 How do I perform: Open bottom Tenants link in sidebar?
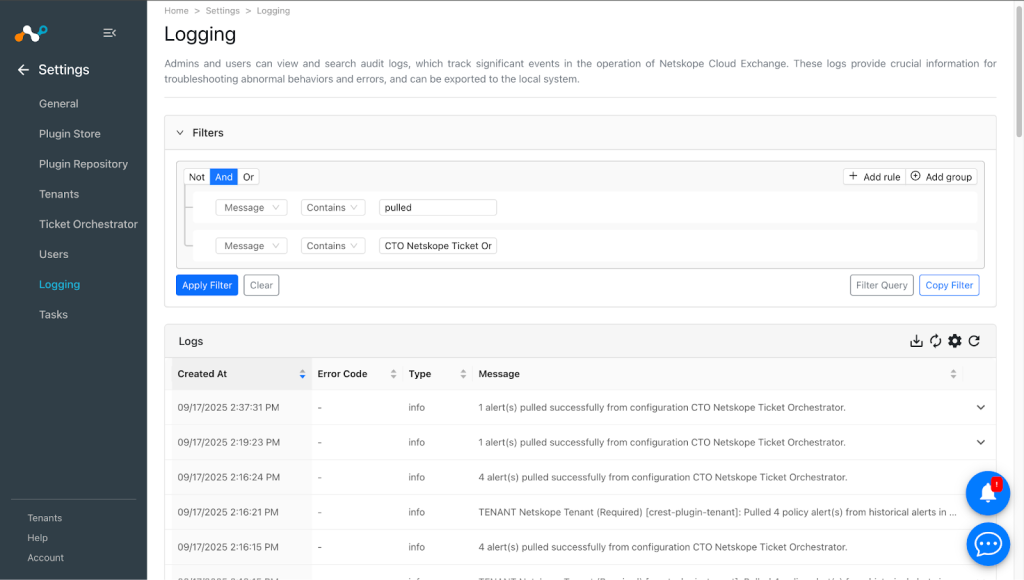pyautogui.click(x=44, y=518)
